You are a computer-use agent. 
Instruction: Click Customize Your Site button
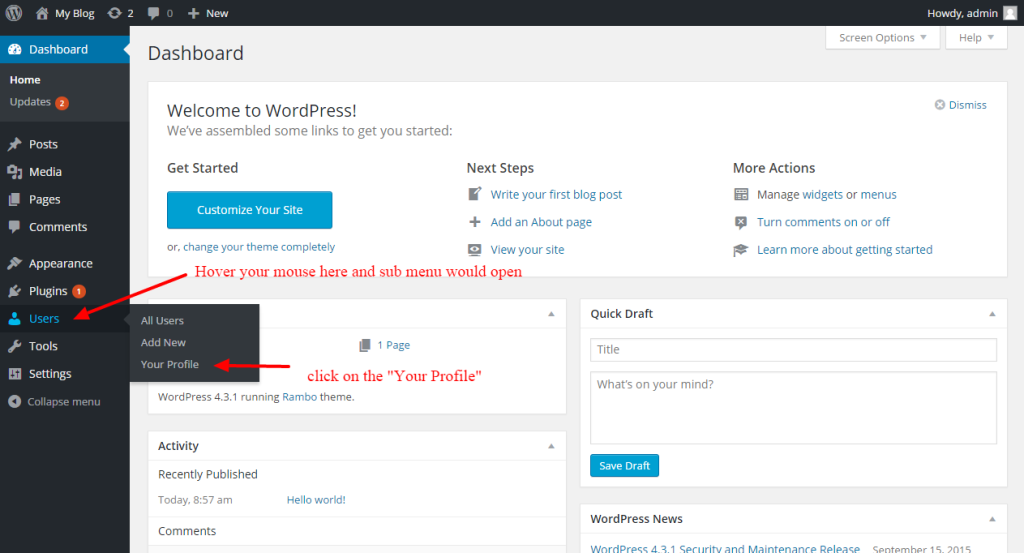tap(249, 210)
